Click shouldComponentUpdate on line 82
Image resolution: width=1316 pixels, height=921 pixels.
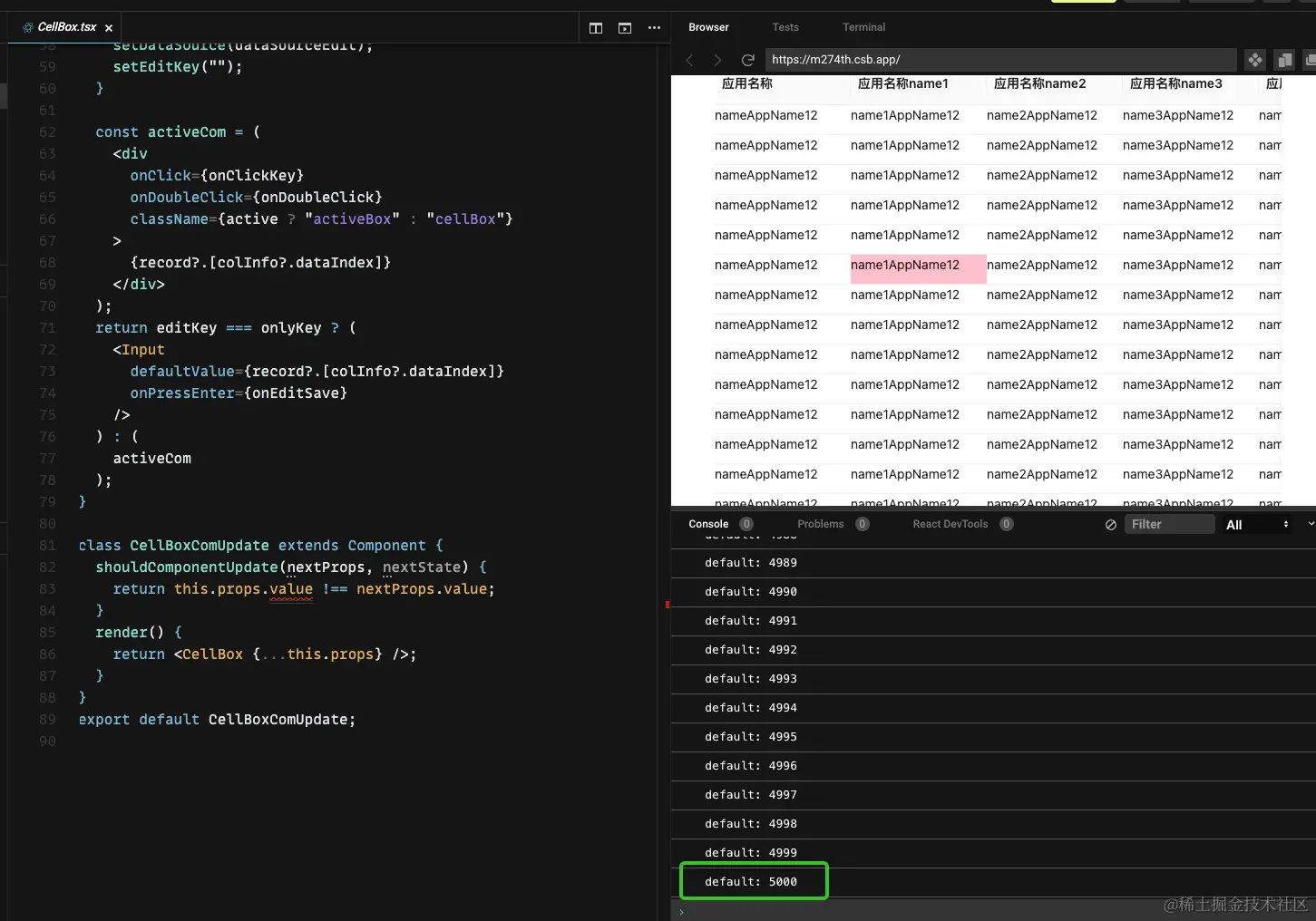pyautogui.click(x=186, y=567)
